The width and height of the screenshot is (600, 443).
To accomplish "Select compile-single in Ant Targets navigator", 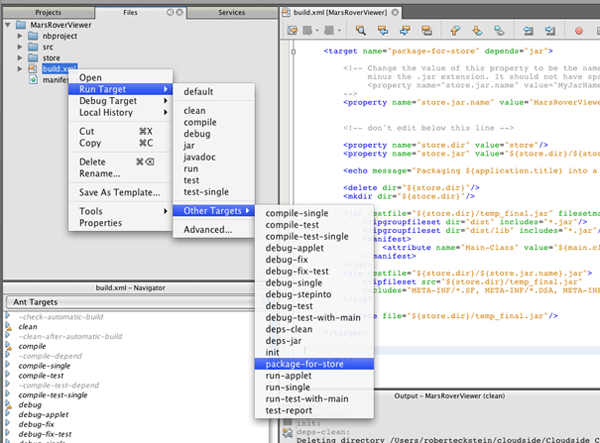I will coord(46,366).
